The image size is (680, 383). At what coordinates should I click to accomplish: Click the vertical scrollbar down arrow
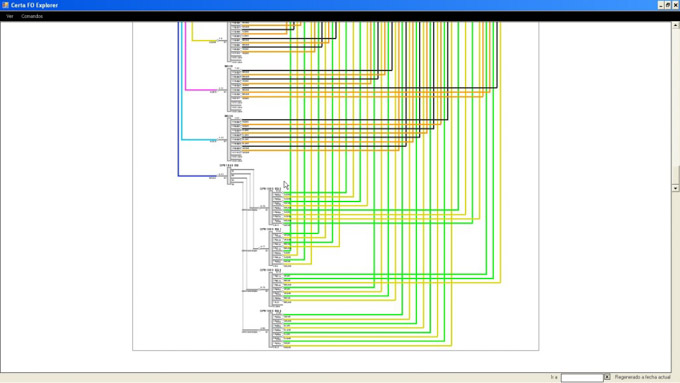pyautogui.click(x=675, y=188)
